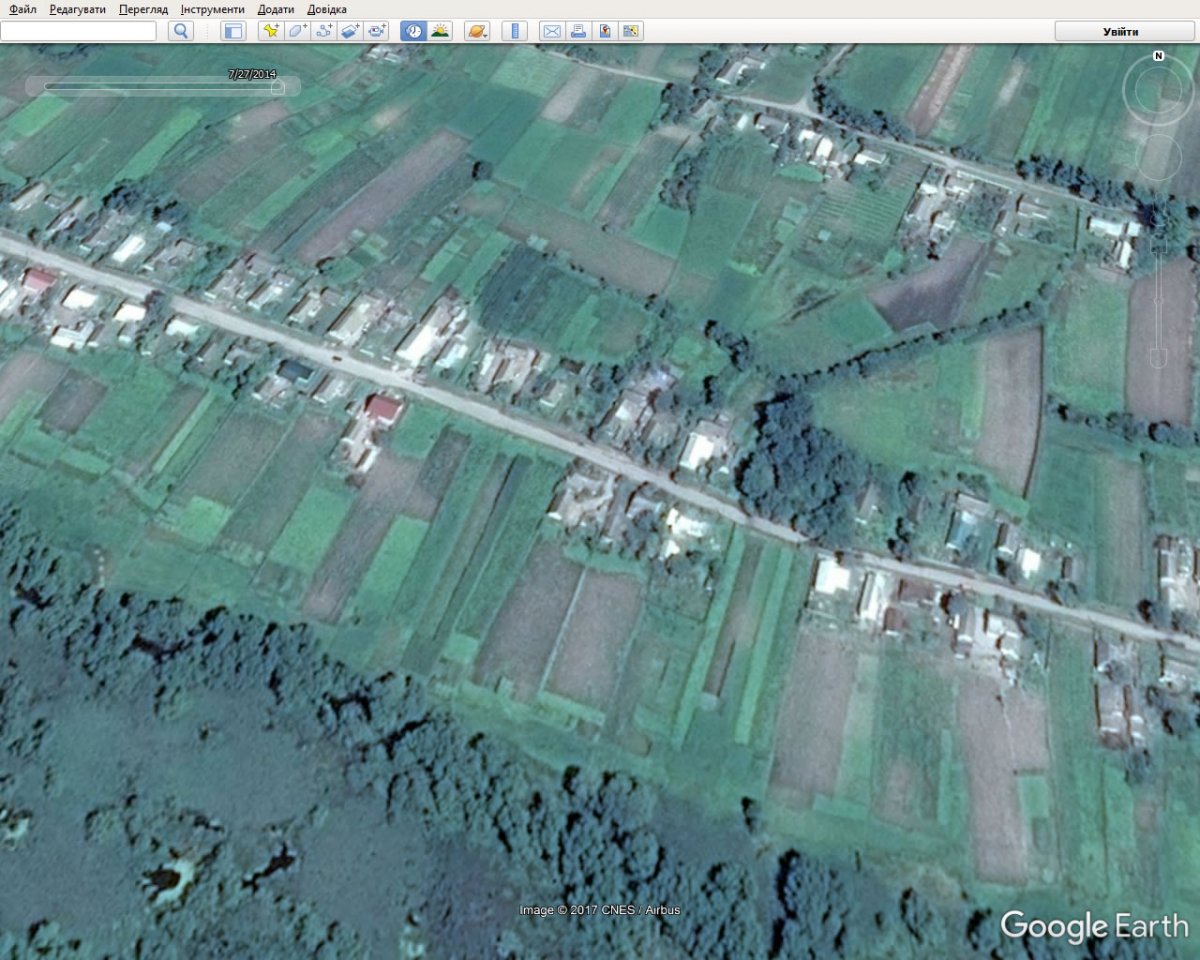
Task: Toggle the historical imagery clock button
Action: coord(413,31)
